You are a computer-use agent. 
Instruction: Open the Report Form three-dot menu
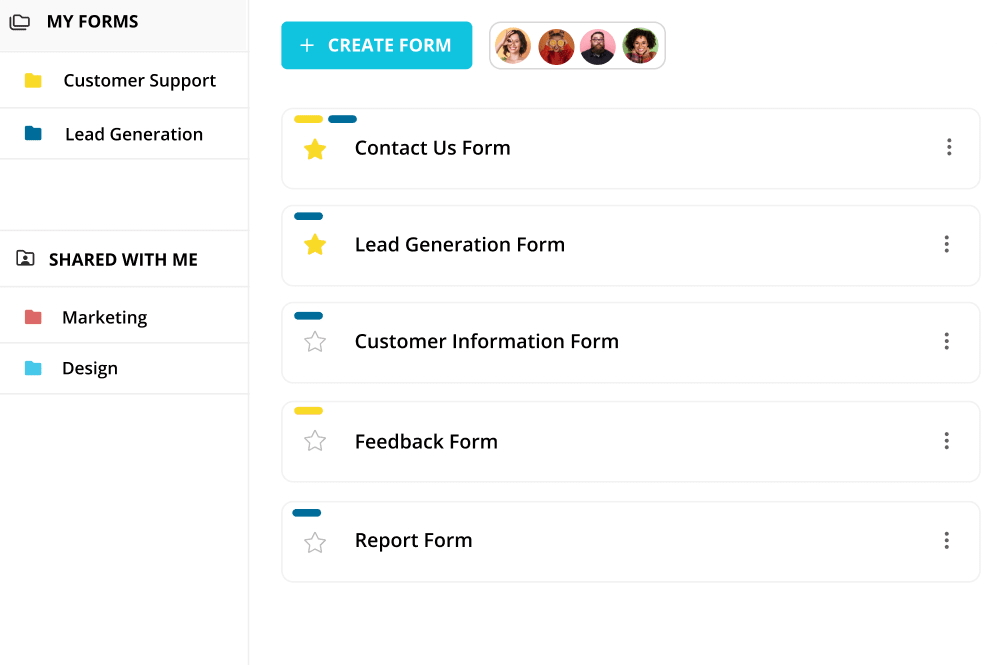click(x=946, y=540)
